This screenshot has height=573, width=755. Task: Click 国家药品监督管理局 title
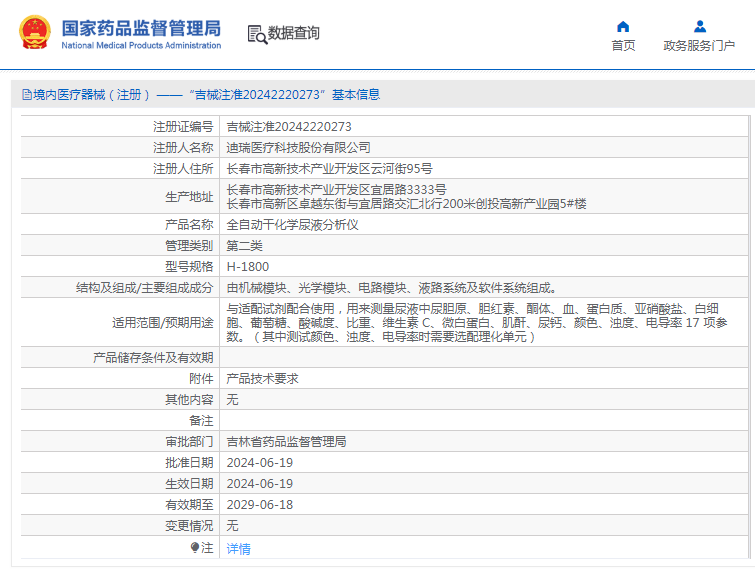[141, 28]
